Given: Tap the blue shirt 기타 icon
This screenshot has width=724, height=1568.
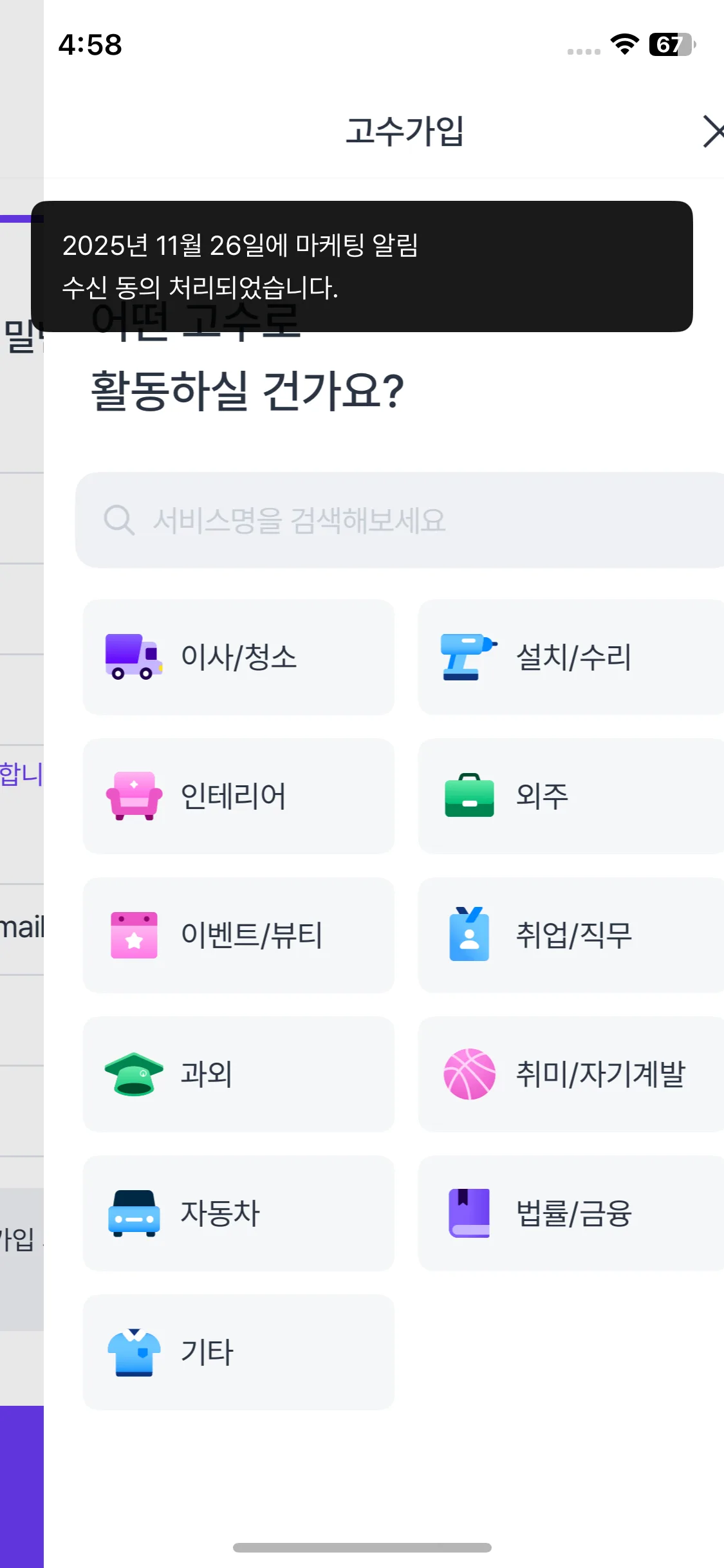Looking at the screenshot, I should [x=134, y=1352].
